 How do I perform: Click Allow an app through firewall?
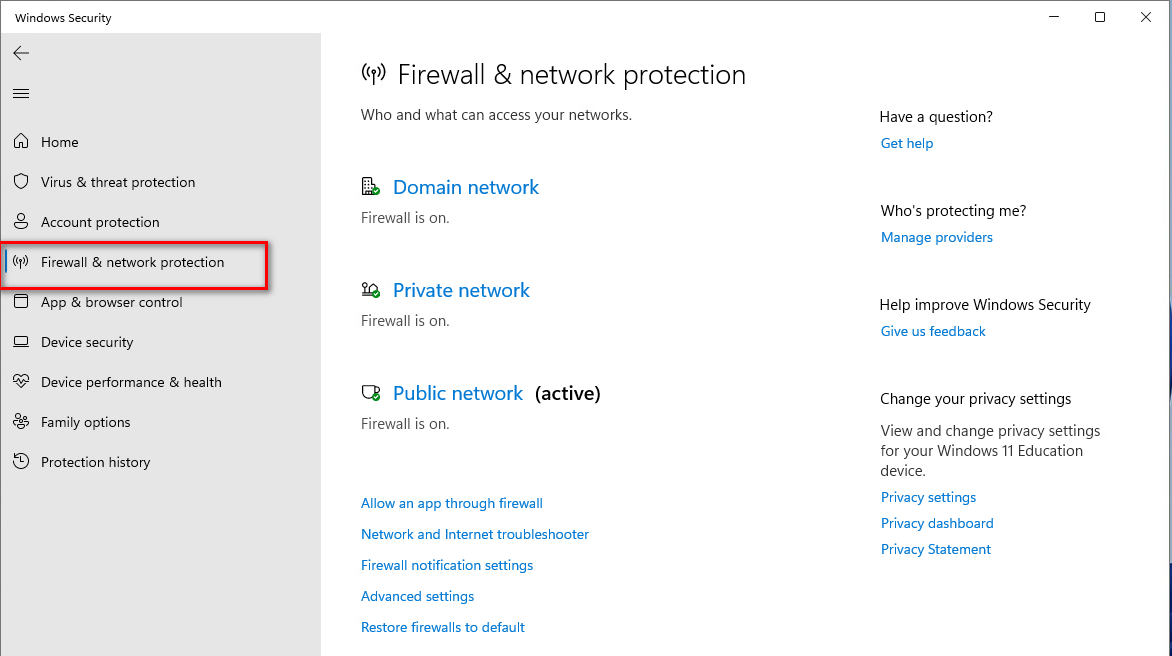click(x=452, y=503)
